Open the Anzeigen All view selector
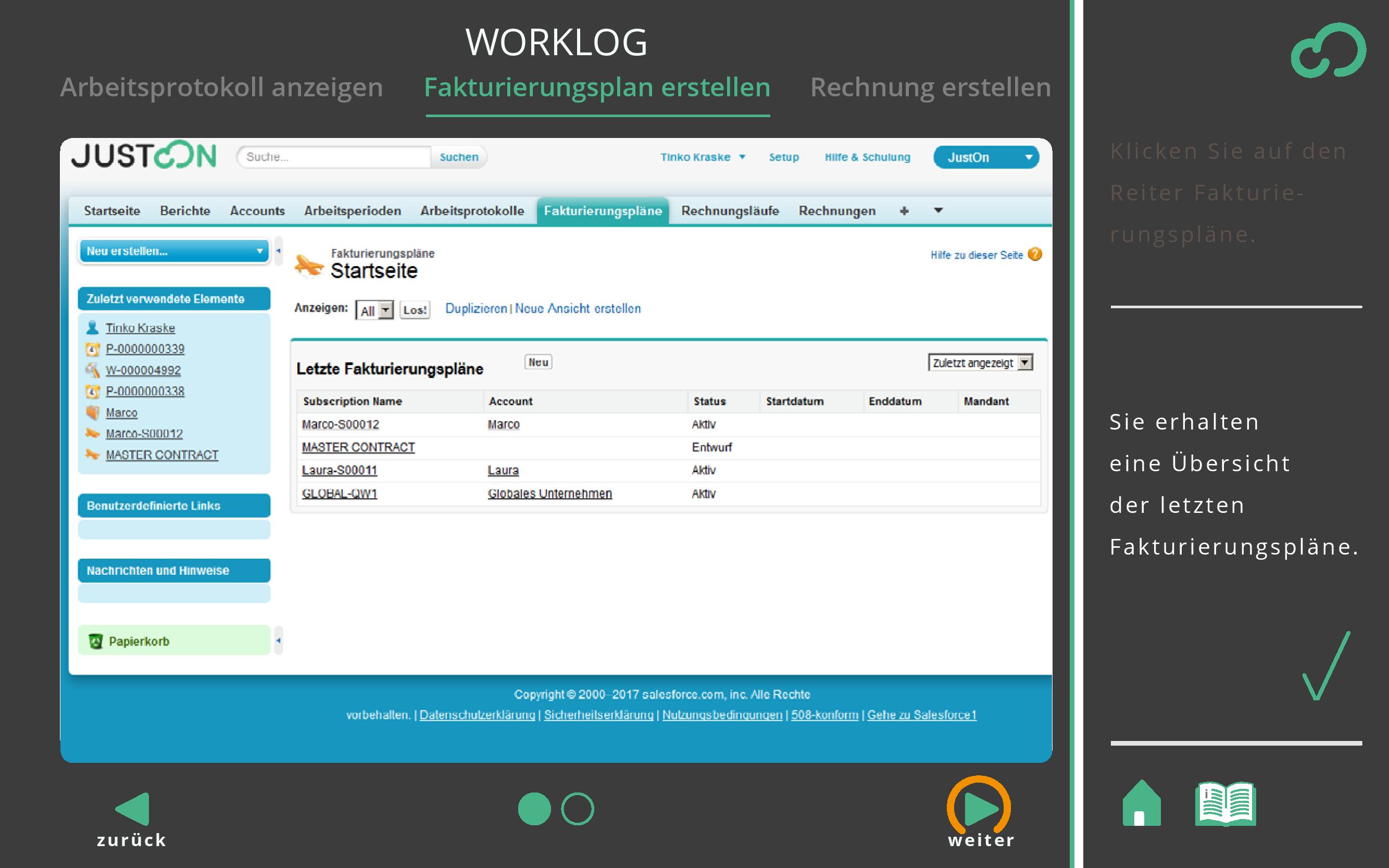 [x=374, y=310]
